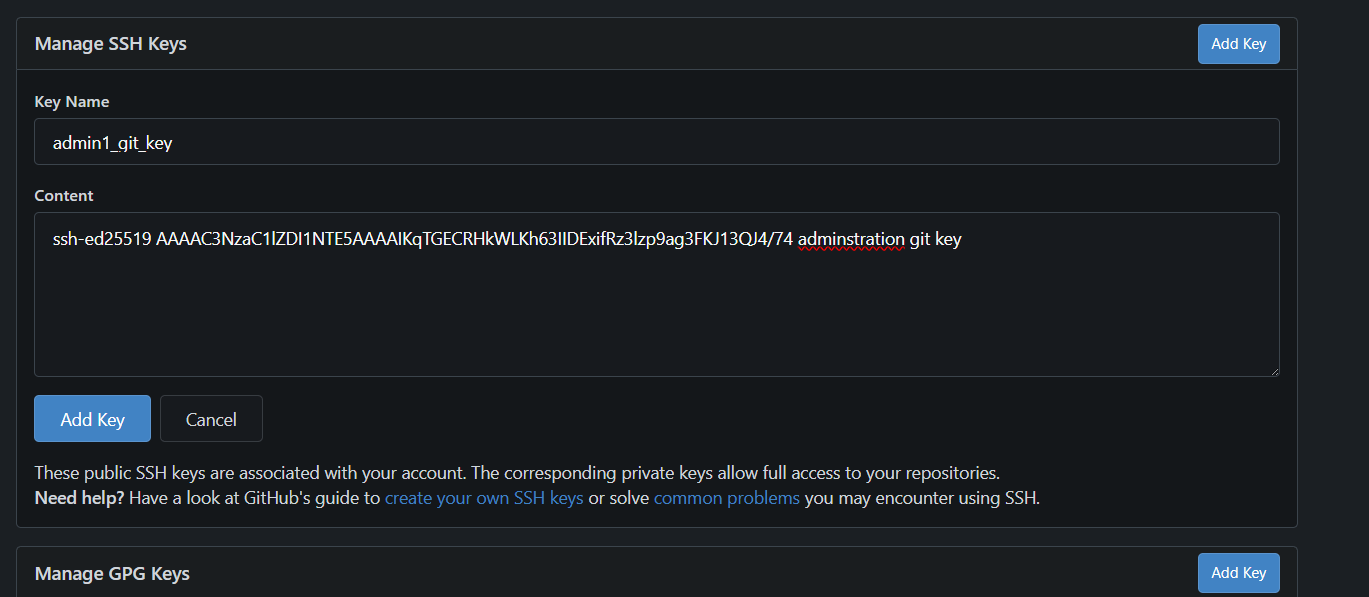Click the "These public SSH keys" description sentence
Image resolution: width=1369 pixels, height=597 pixels.
(x=516, y=473)
